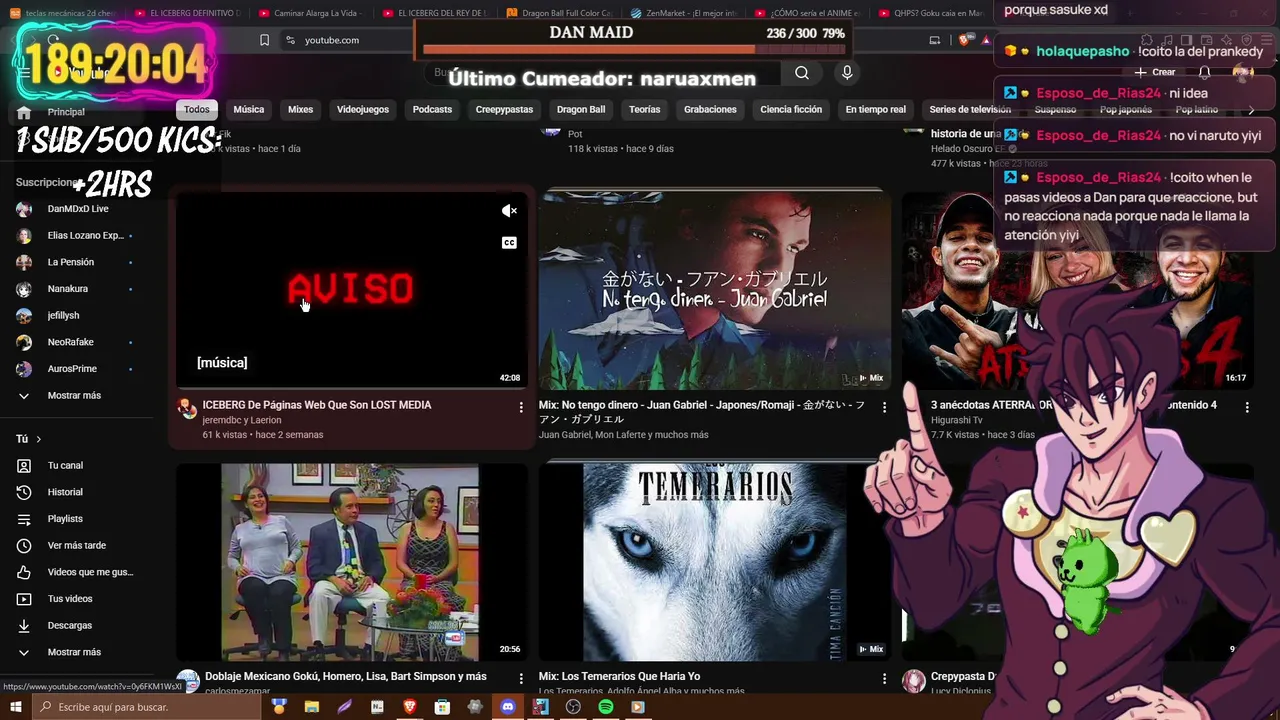The height and width of the screenshot is (720, 1280).
Task: Open the Tu canal profile icon
Action: [24, 465]
